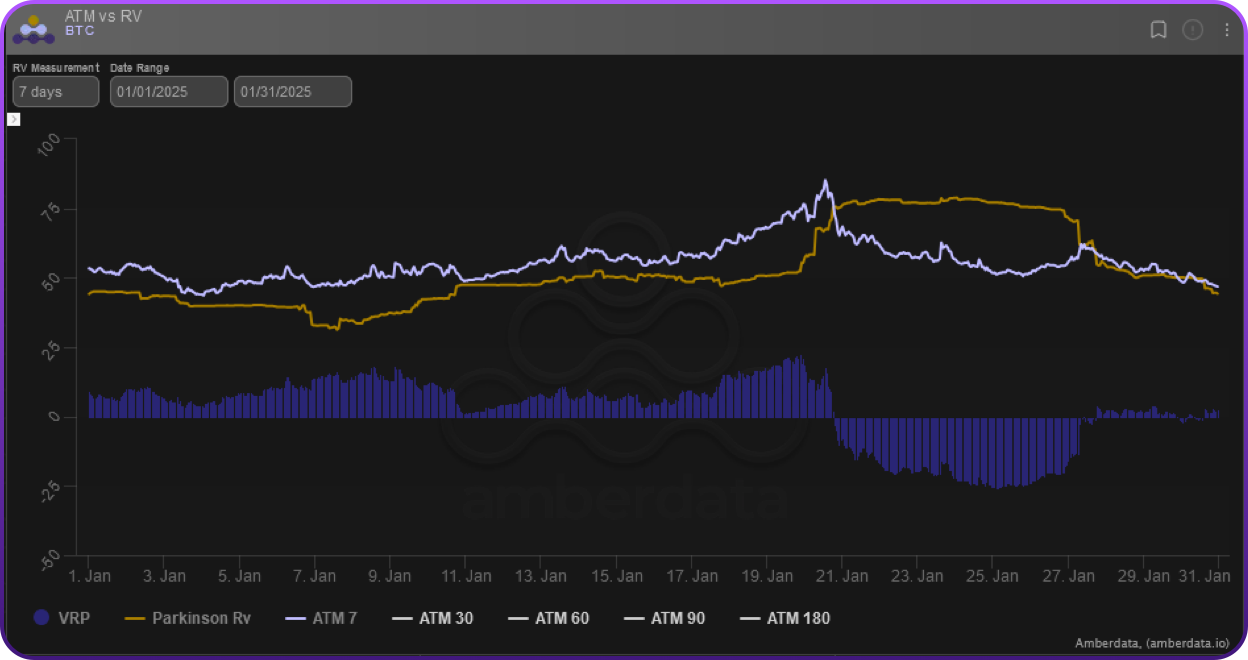The width and height of the screenshot is (1248, 660).
Task: Click the ATM vs RV chart title
Action: point(103,17)
